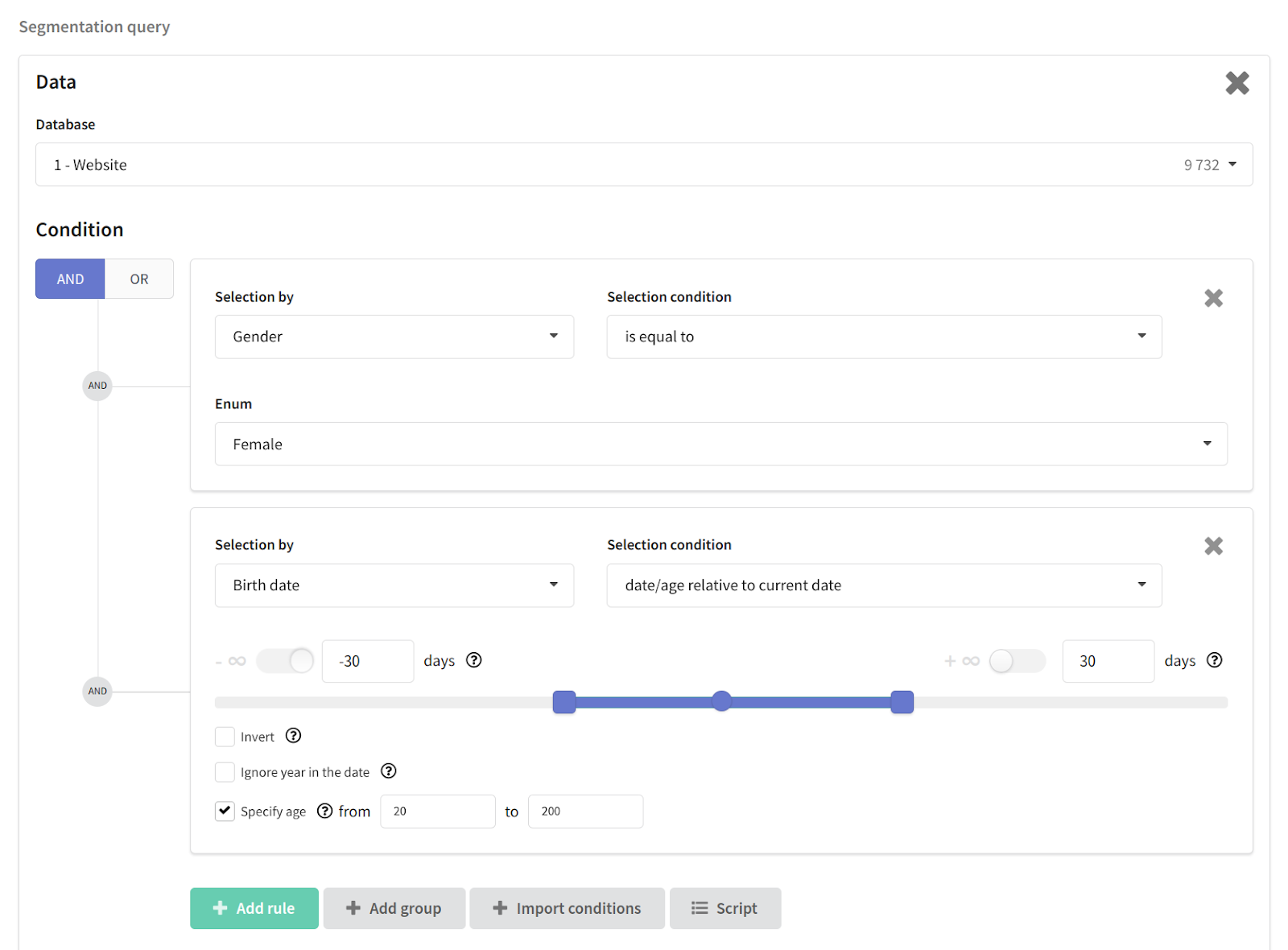The height and width of the screenshot is (950, 1288).
Task: Click the Import conditions button
Action: click(x=567, y=908)
